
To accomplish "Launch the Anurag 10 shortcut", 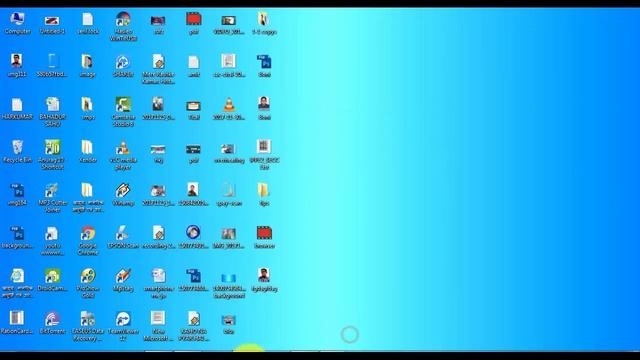I will [x=52, y=155].
